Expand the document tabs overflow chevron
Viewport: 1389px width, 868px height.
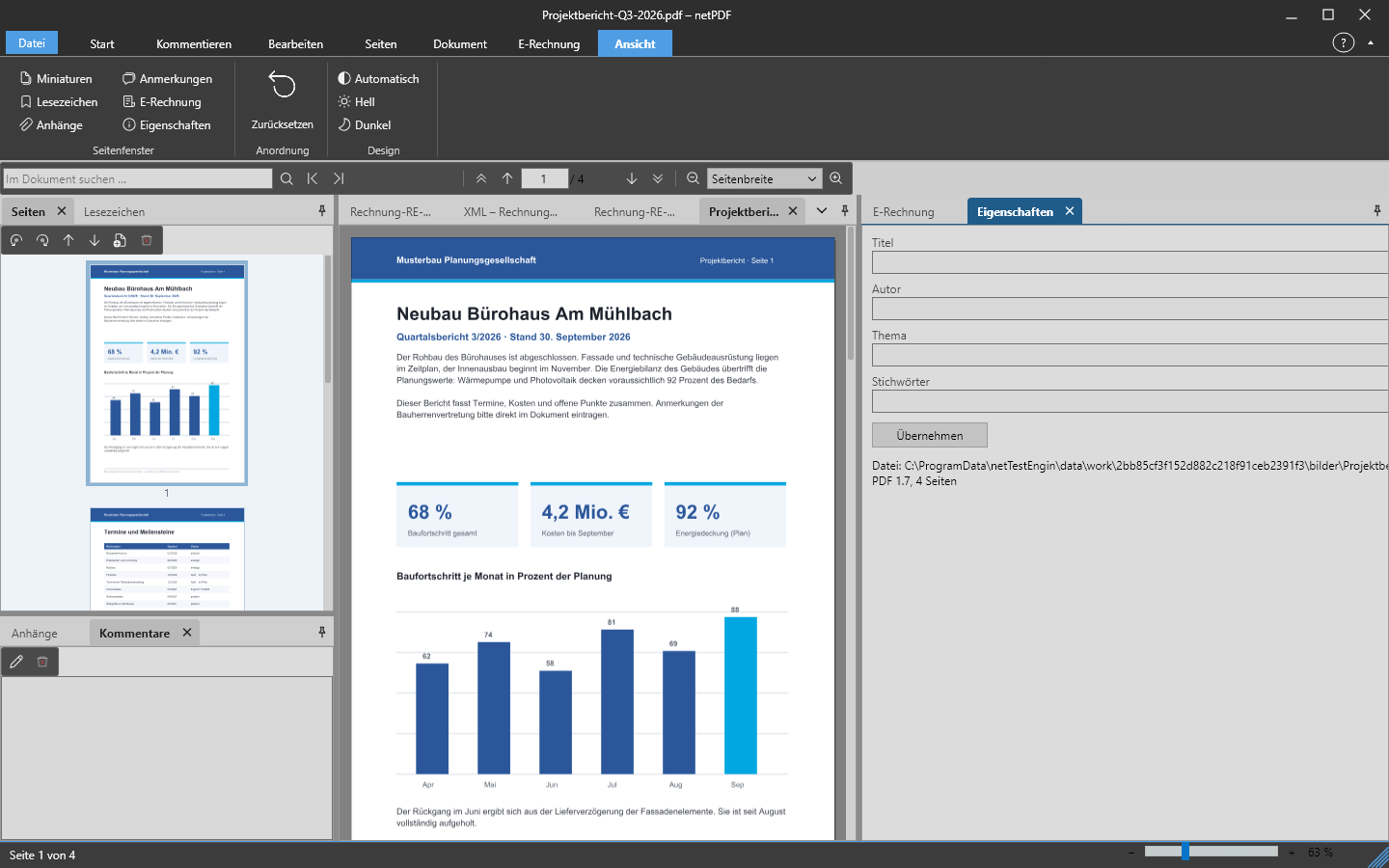pyautogui.click(x=822, y=210)
